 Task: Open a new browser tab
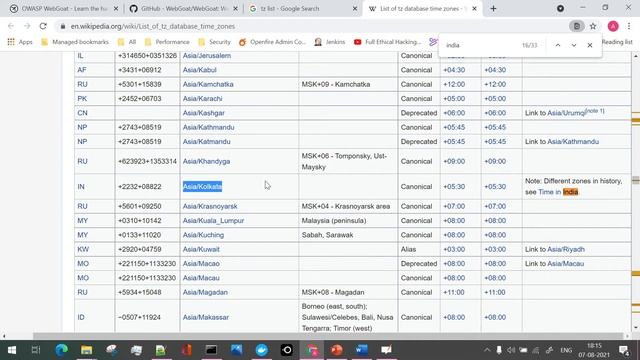493,9
